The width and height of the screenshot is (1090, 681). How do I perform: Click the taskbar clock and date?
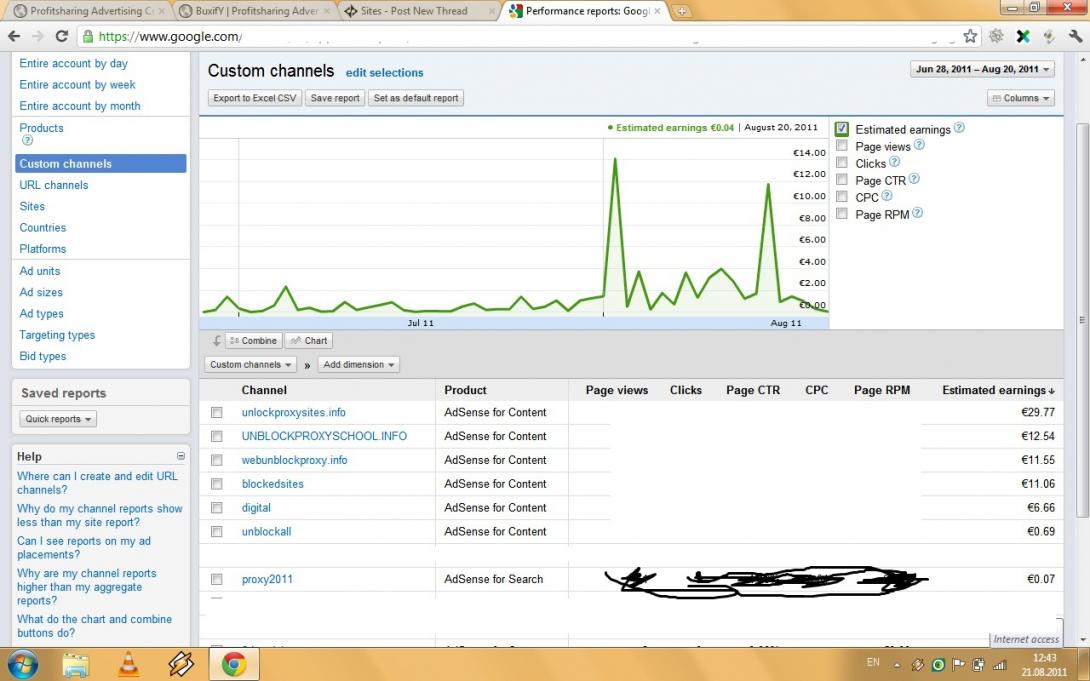click(1044, 665)
